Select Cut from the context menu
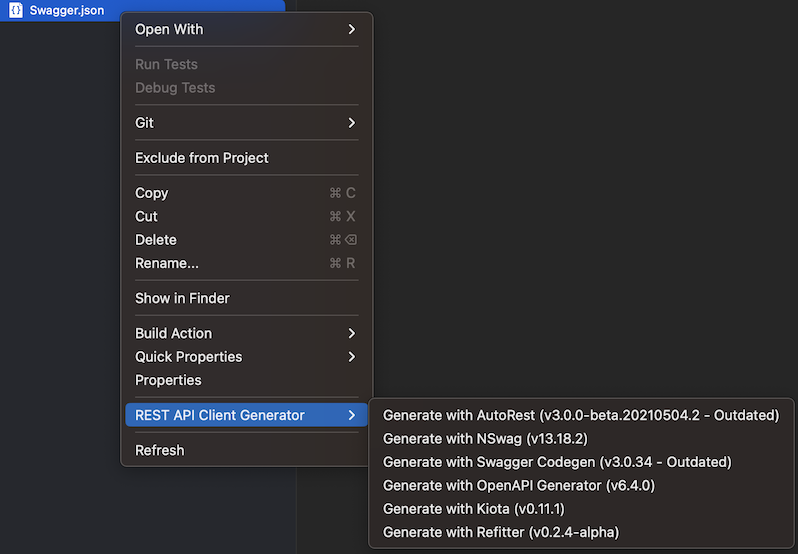 (246, 217)
